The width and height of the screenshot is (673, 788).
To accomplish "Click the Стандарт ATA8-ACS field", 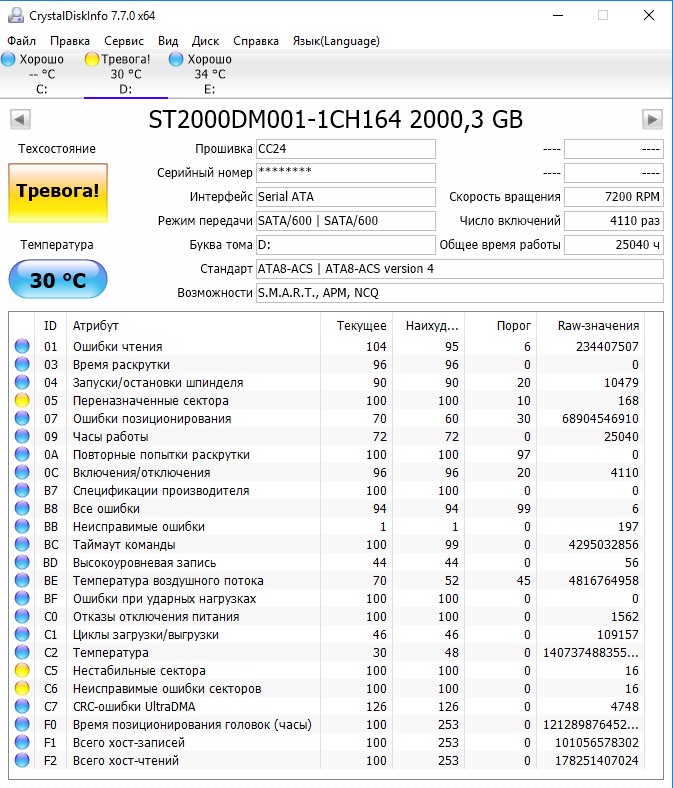I will click(x=460, y=269).
